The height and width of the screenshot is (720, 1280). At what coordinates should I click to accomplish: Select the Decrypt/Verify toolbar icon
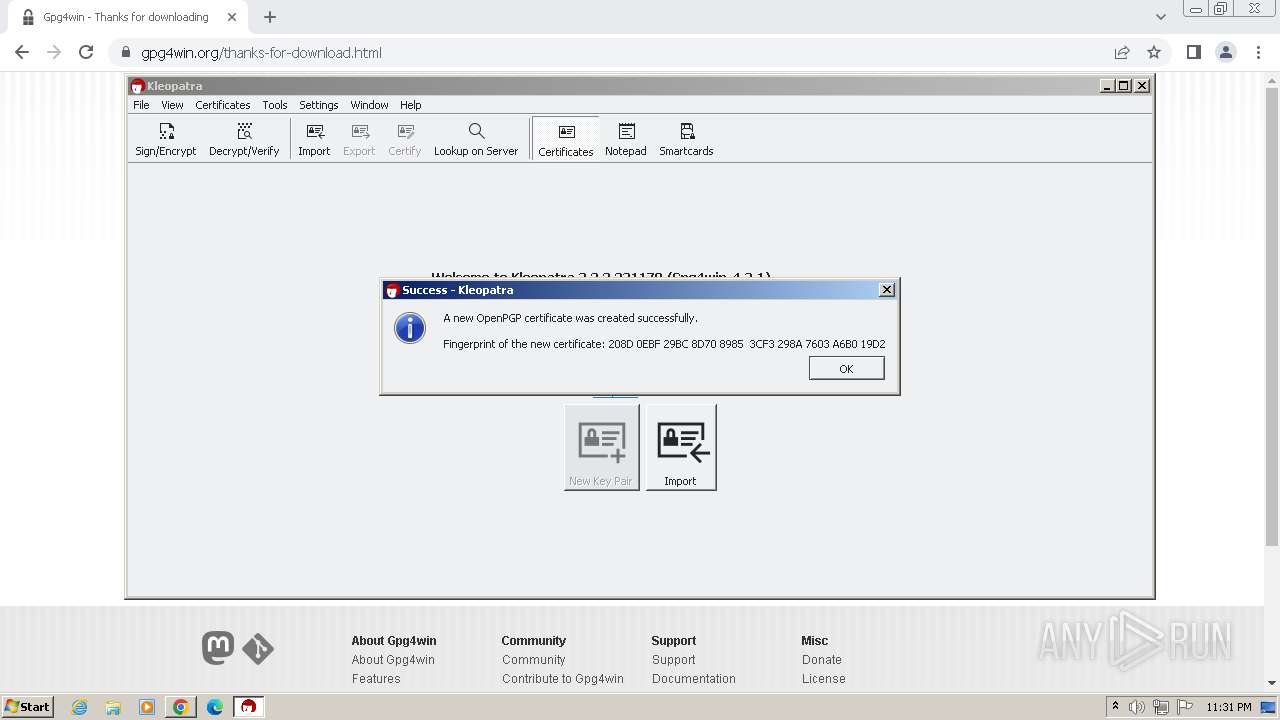click(x=244, y=139)
